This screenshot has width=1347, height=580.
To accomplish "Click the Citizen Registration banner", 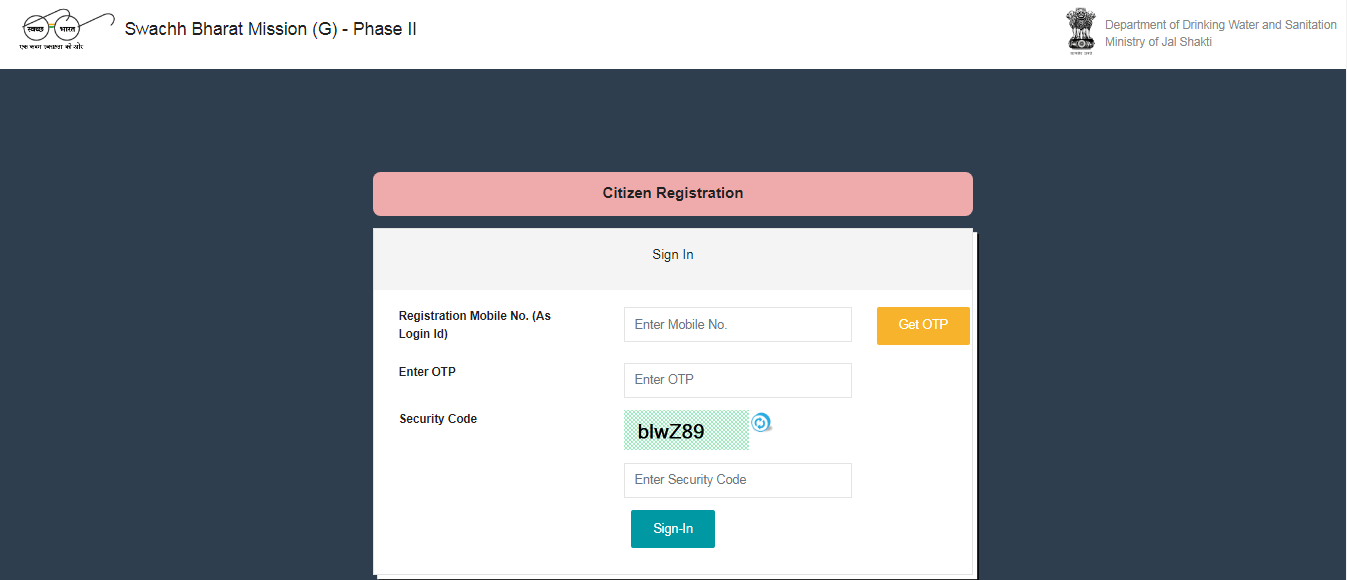I will (x=673, y=194).
